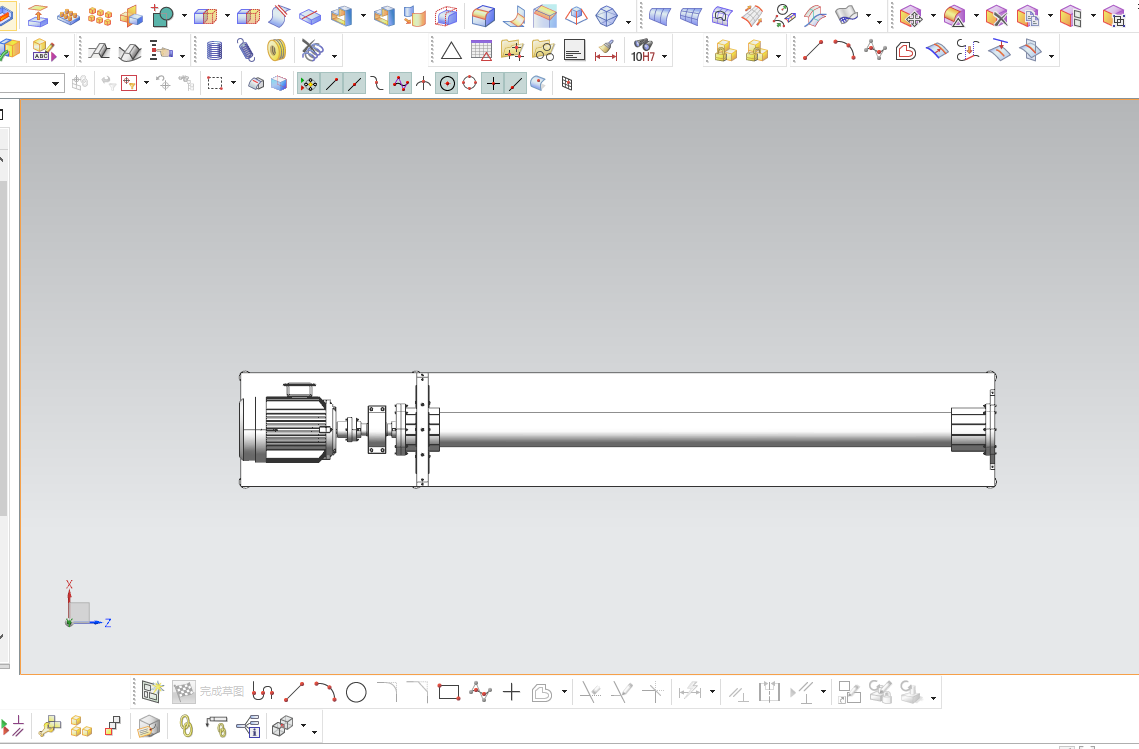Toggle the Arc Center snap option
The image size is (1139, 749).
click(447, 84)
